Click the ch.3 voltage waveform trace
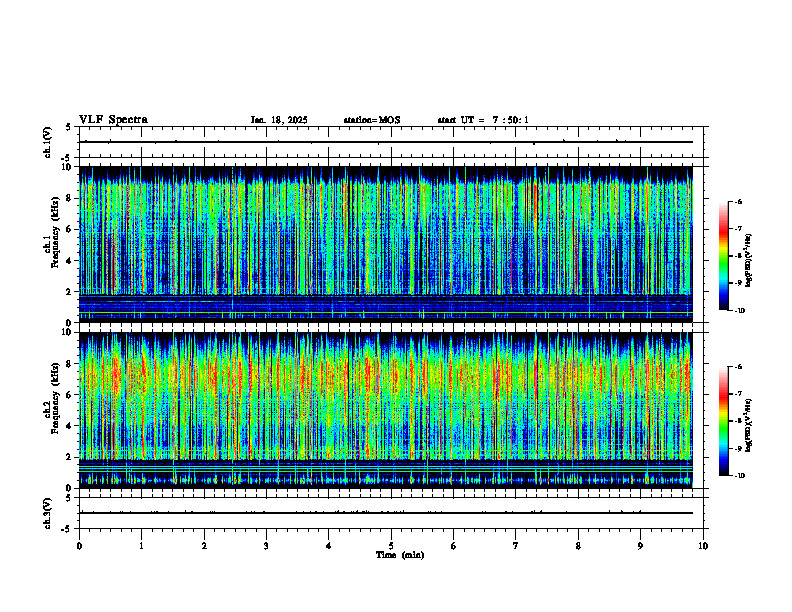This screenshot has width=792, height=612. (x=386, y=513)
